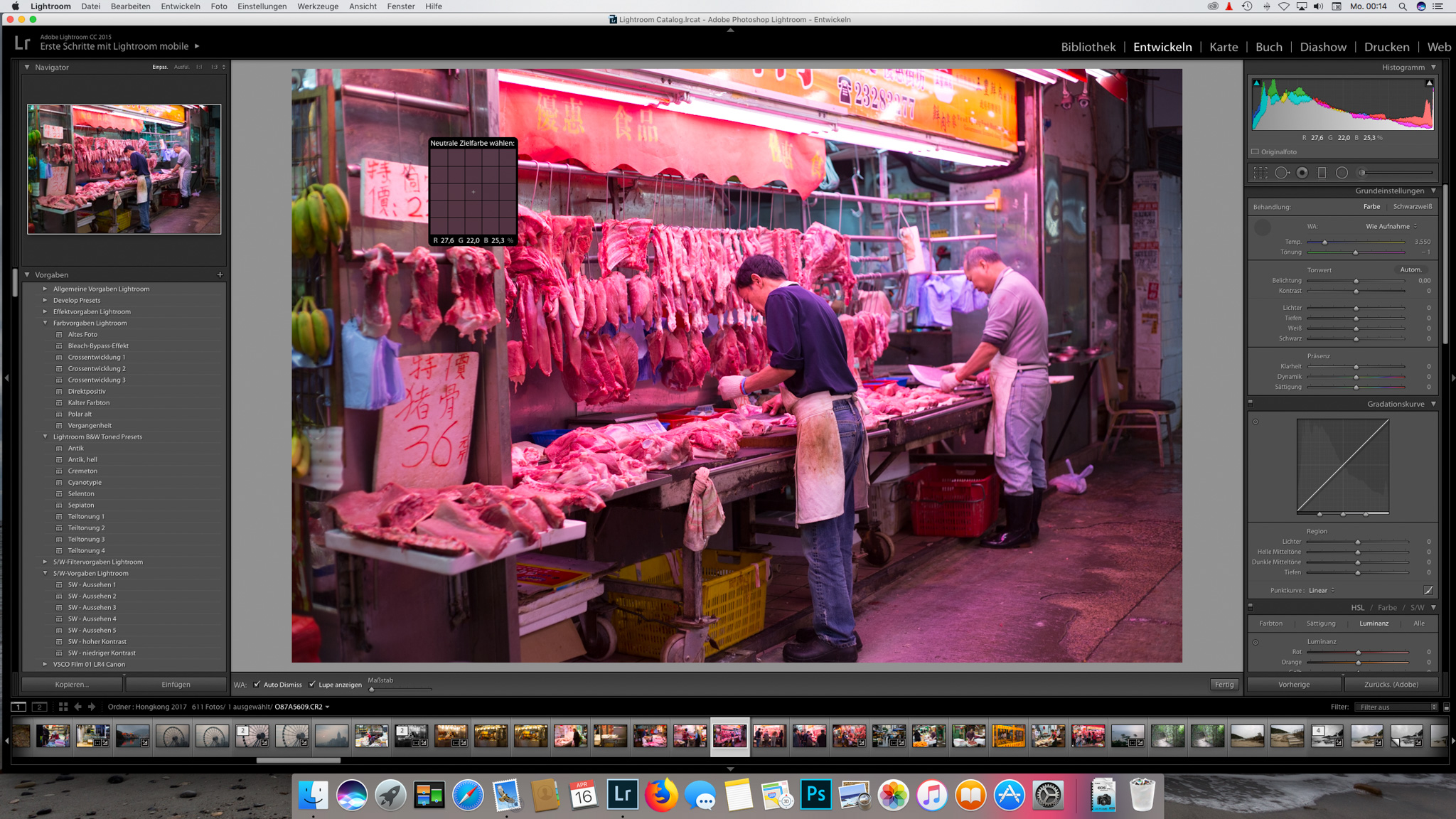Screen dimensions: 1456x819
Task: Click the Belichtung slider handle
Action: pos(1356,281)
